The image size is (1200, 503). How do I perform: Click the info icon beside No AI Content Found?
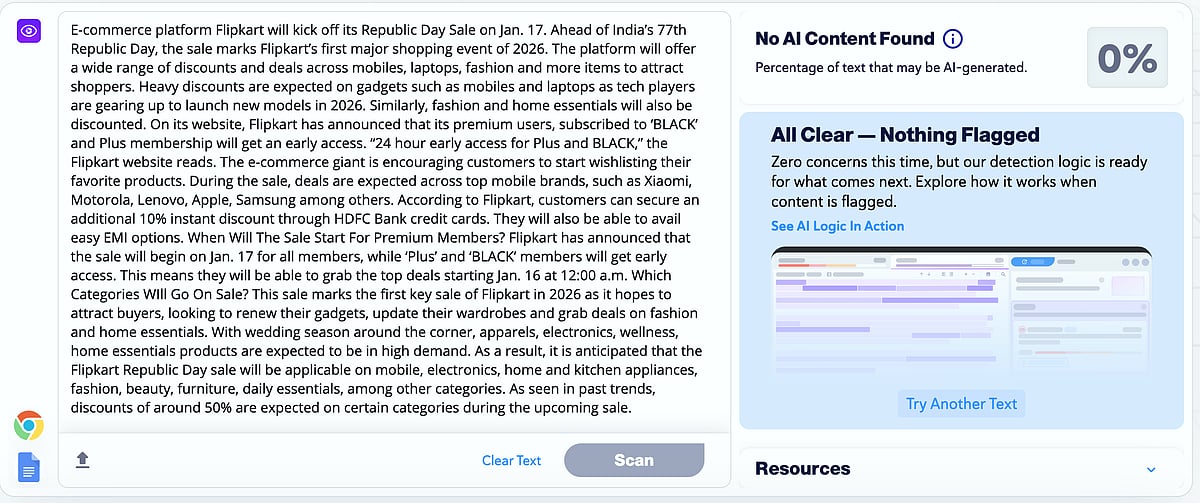click(x=953, y=39)
